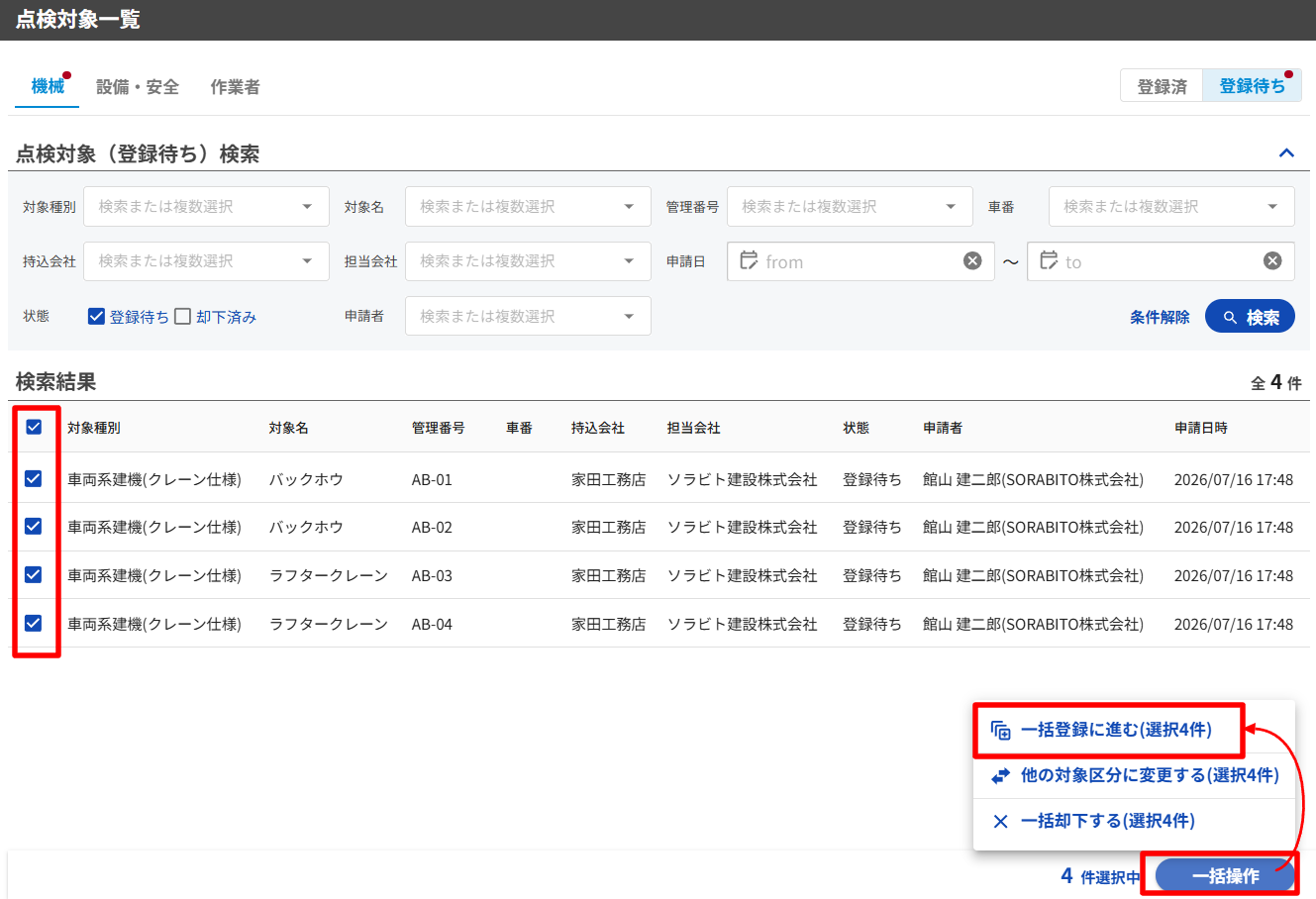Open the 対象種別 dropdown

(206, 206)
